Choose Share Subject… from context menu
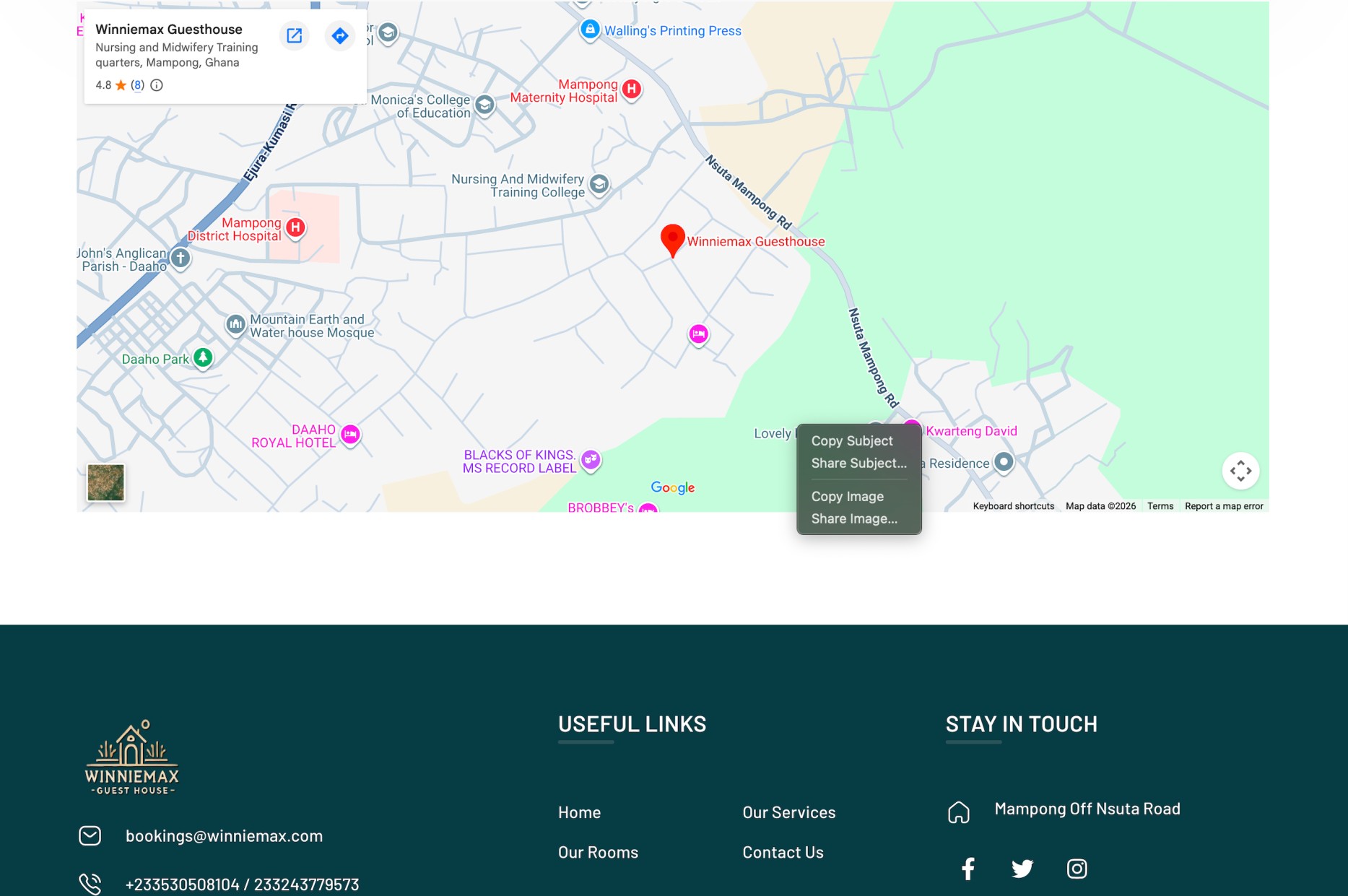 tap(858, 463)
